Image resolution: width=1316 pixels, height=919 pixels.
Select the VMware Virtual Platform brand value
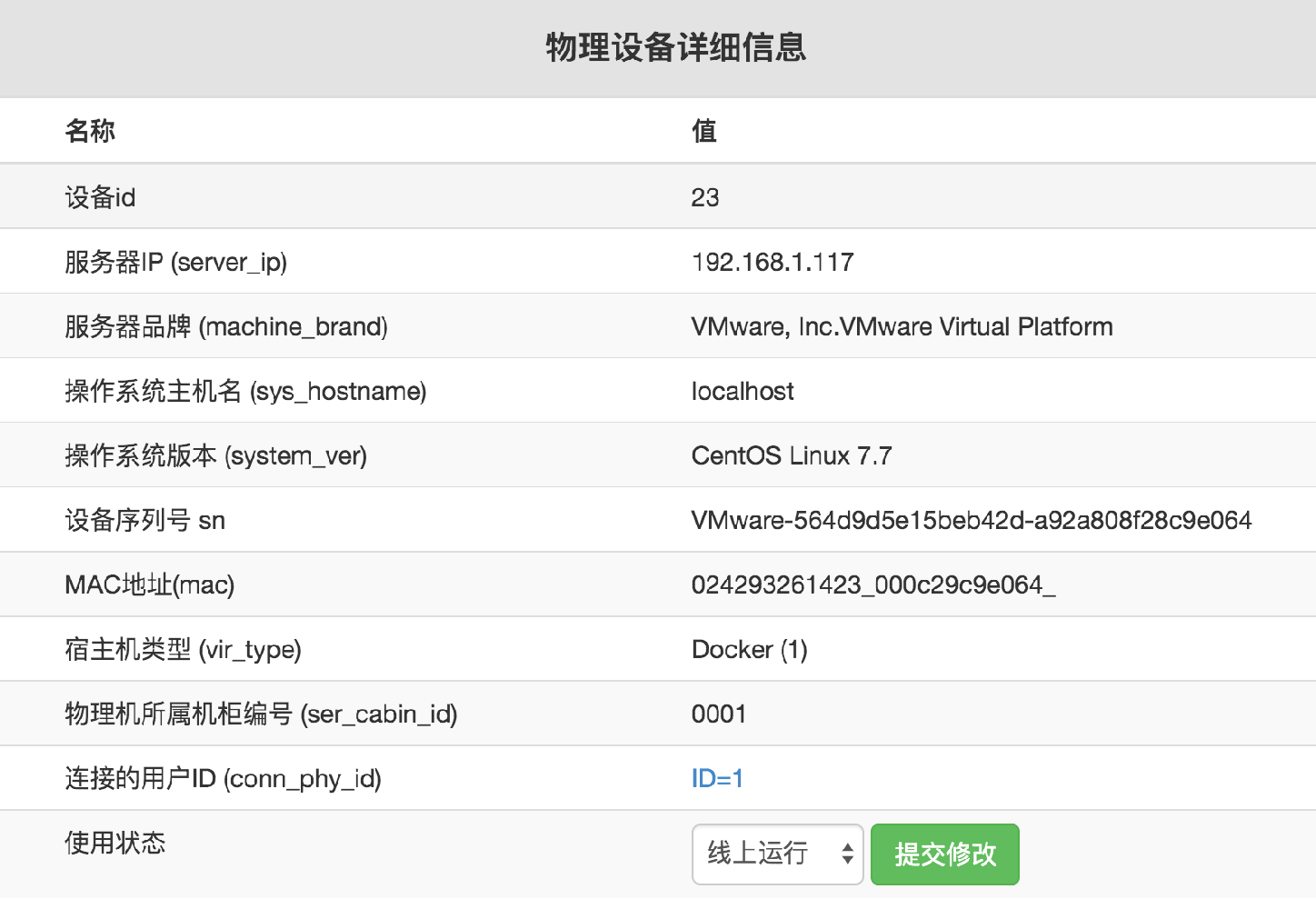click(902, 326)
